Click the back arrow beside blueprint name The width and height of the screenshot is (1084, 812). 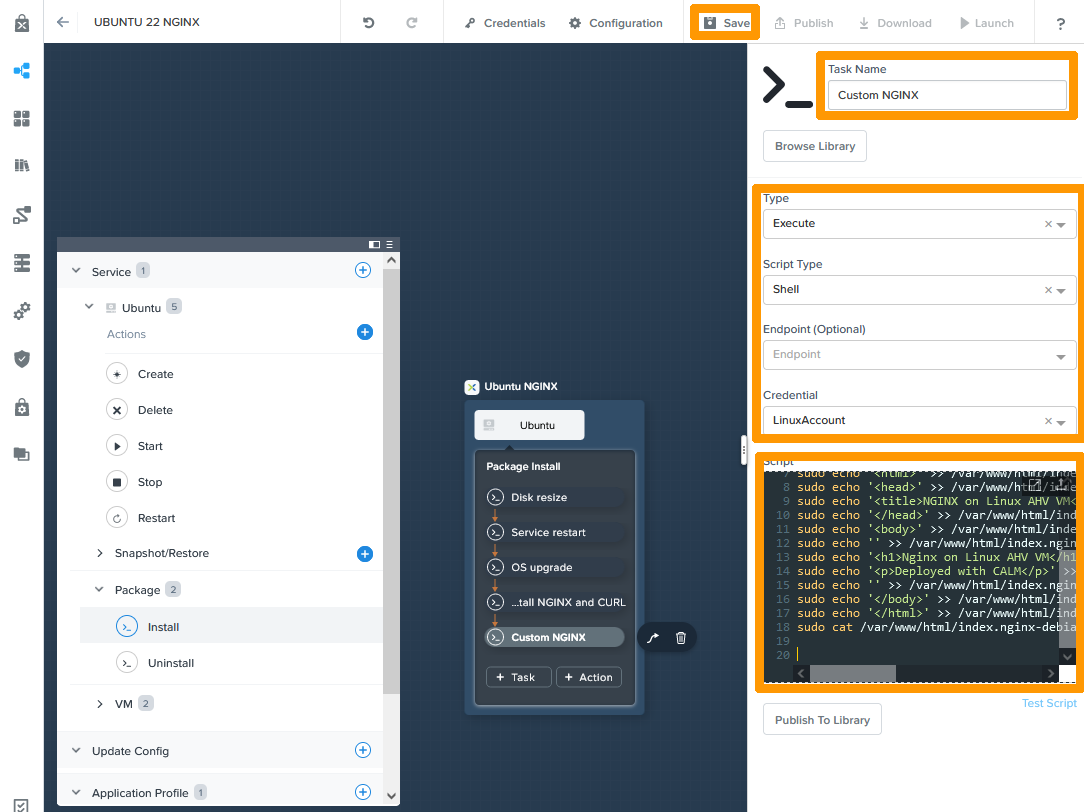point(63,22)
